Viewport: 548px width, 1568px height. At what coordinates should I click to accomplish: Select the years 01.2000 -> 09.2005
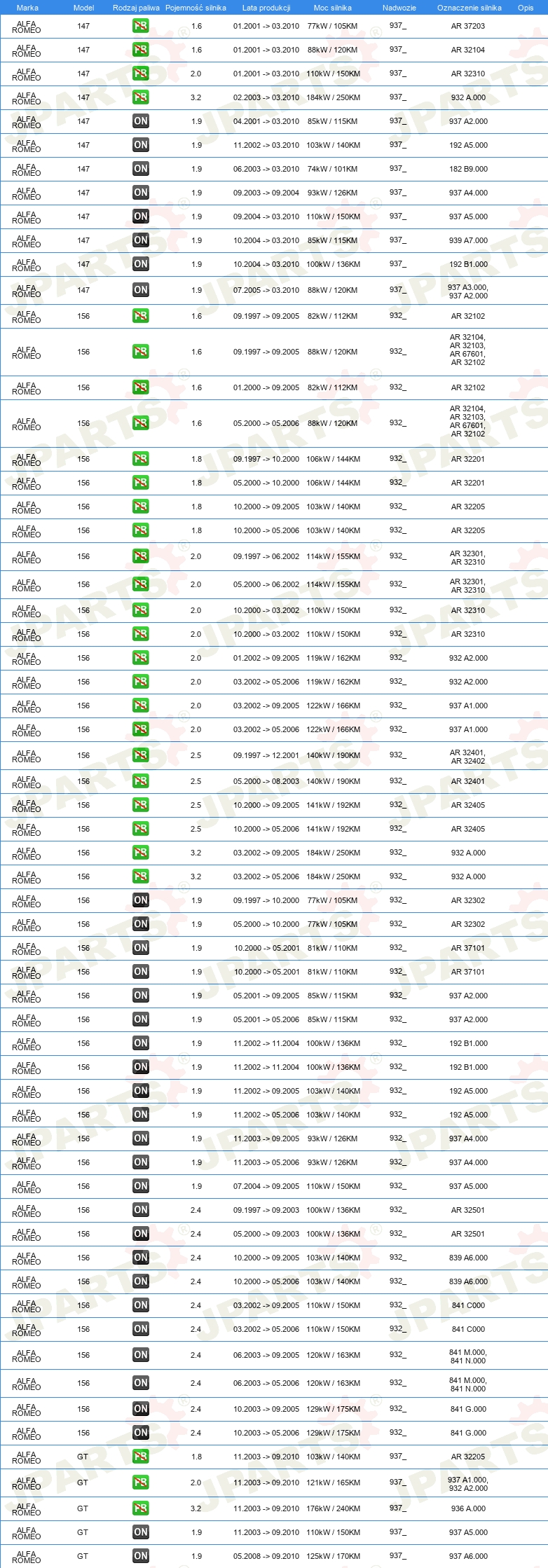click(x=266, y=387)
